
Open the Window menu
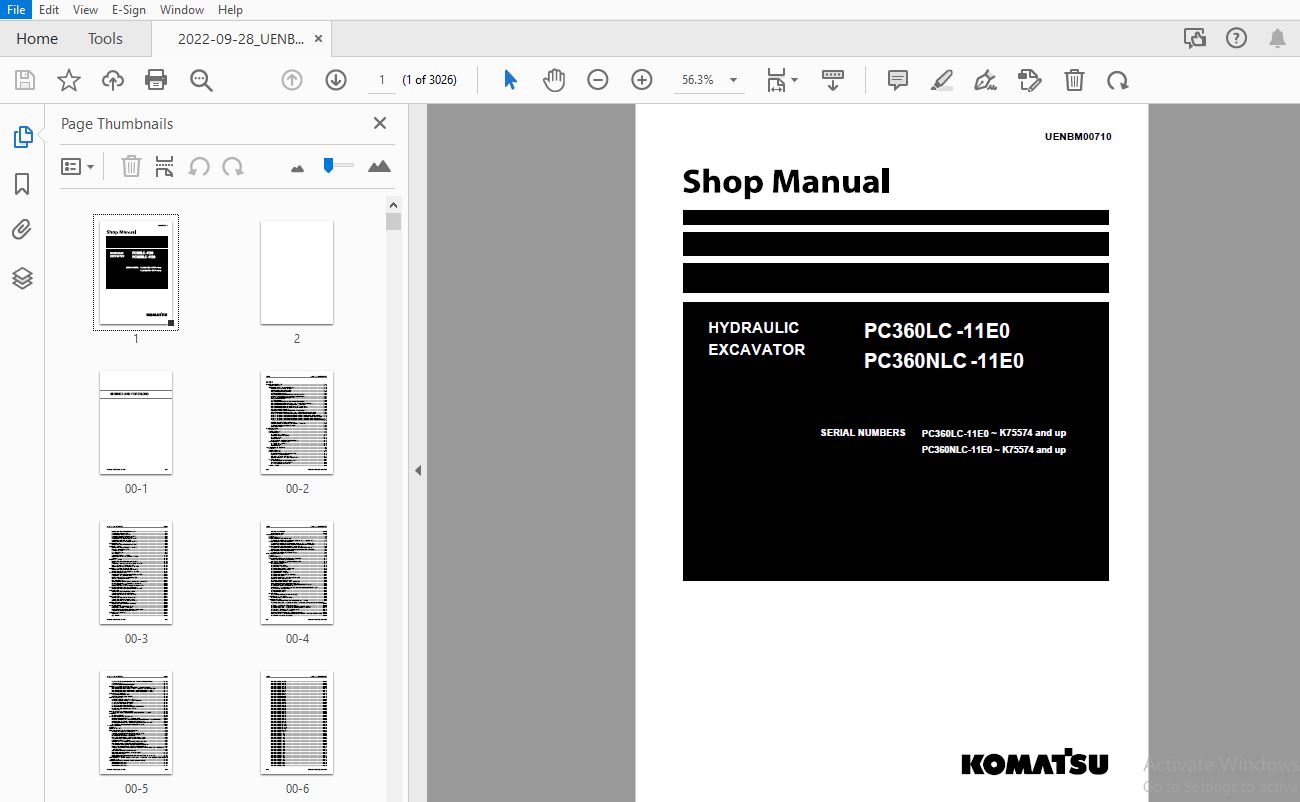point(182,10)
